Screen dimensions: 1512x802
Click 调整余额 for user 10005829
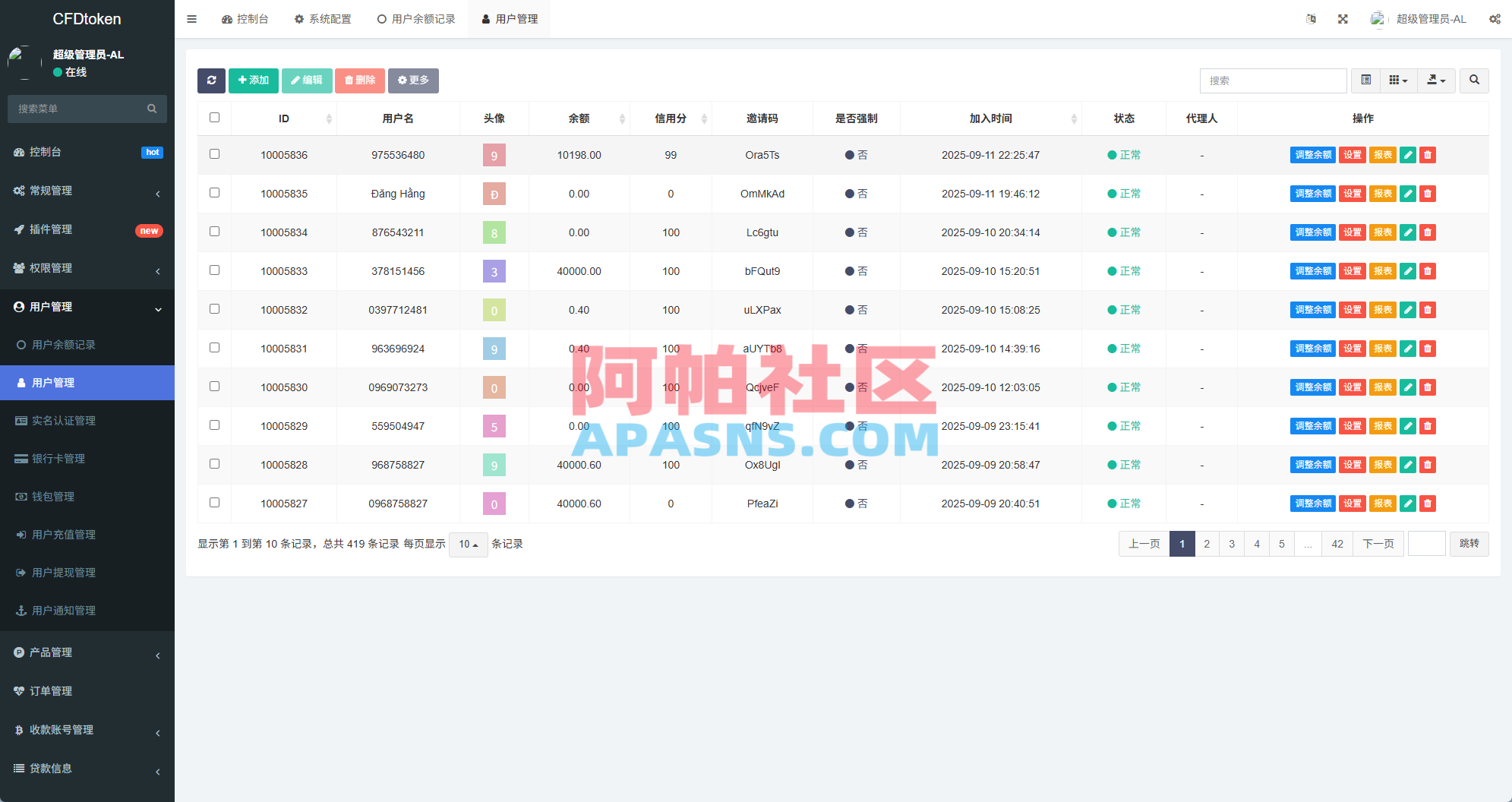1312,426
